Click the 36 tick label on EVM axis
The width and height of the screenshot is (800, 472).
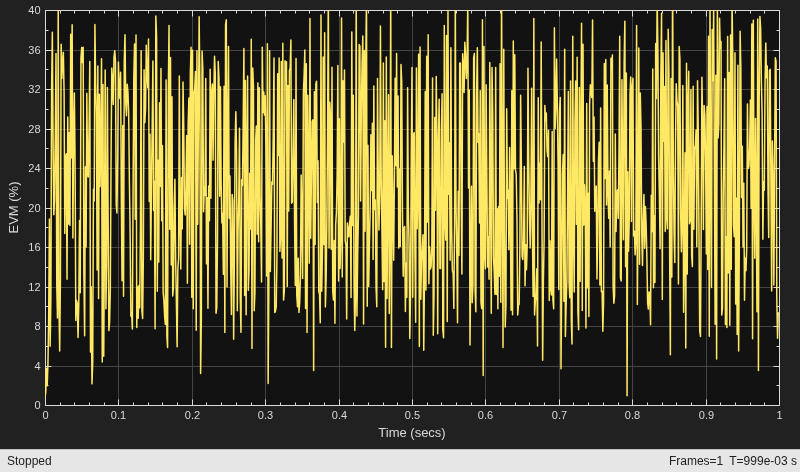point(35,50)
